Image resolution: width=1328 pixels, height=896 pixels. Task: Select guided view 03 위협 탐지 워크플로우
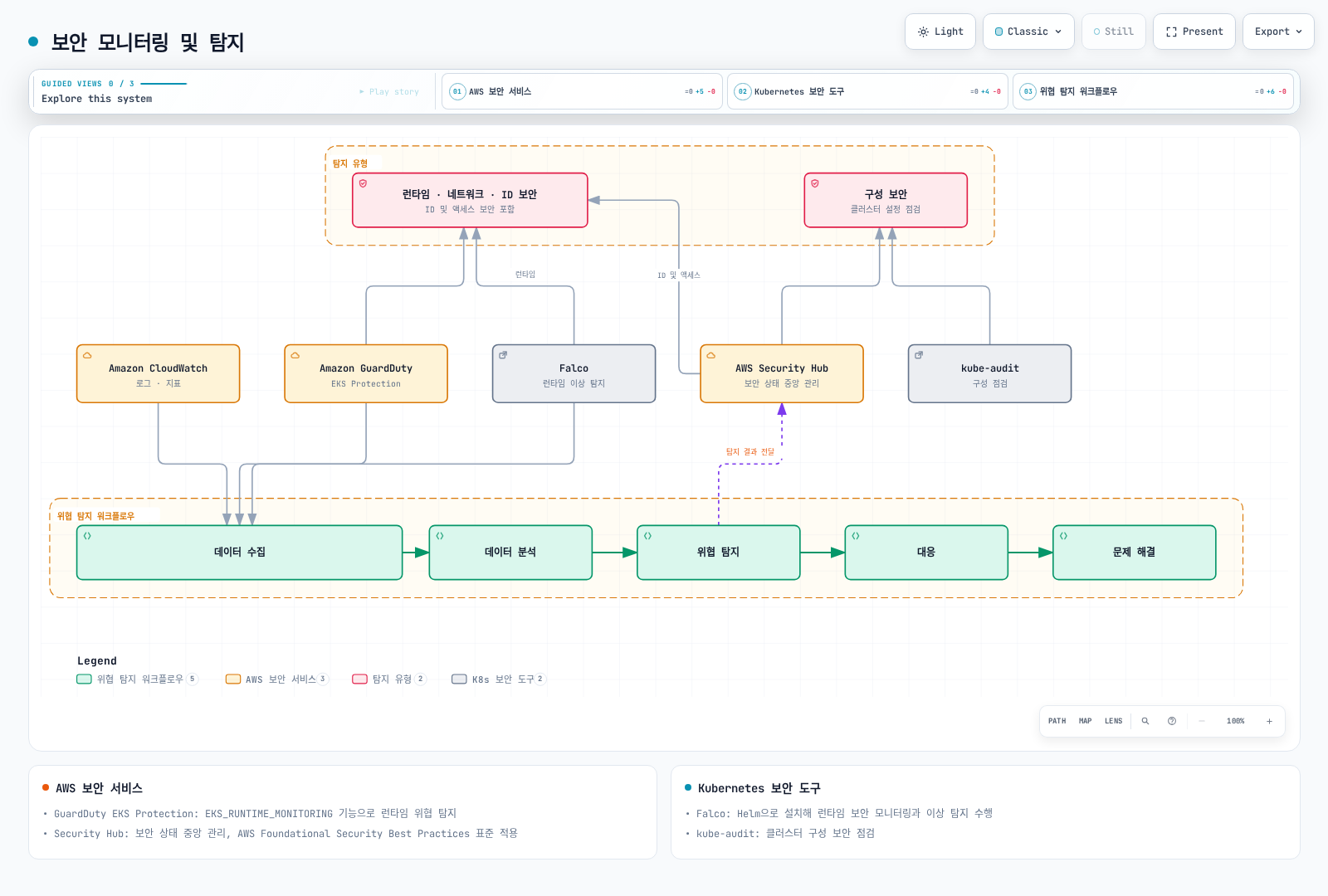pos(1153,91)
